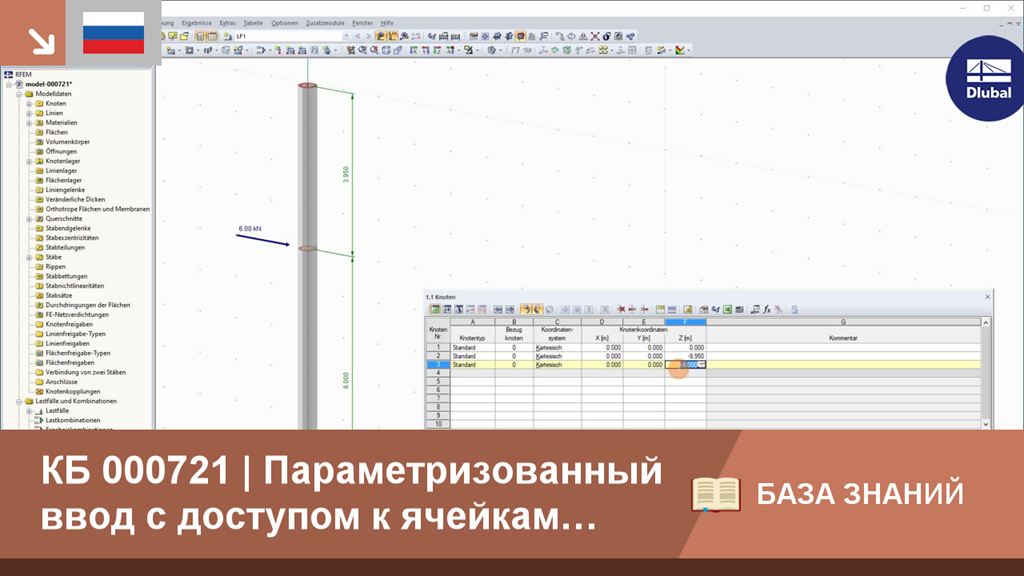Click Kartesisch cell in row 1

click(557, 348)
